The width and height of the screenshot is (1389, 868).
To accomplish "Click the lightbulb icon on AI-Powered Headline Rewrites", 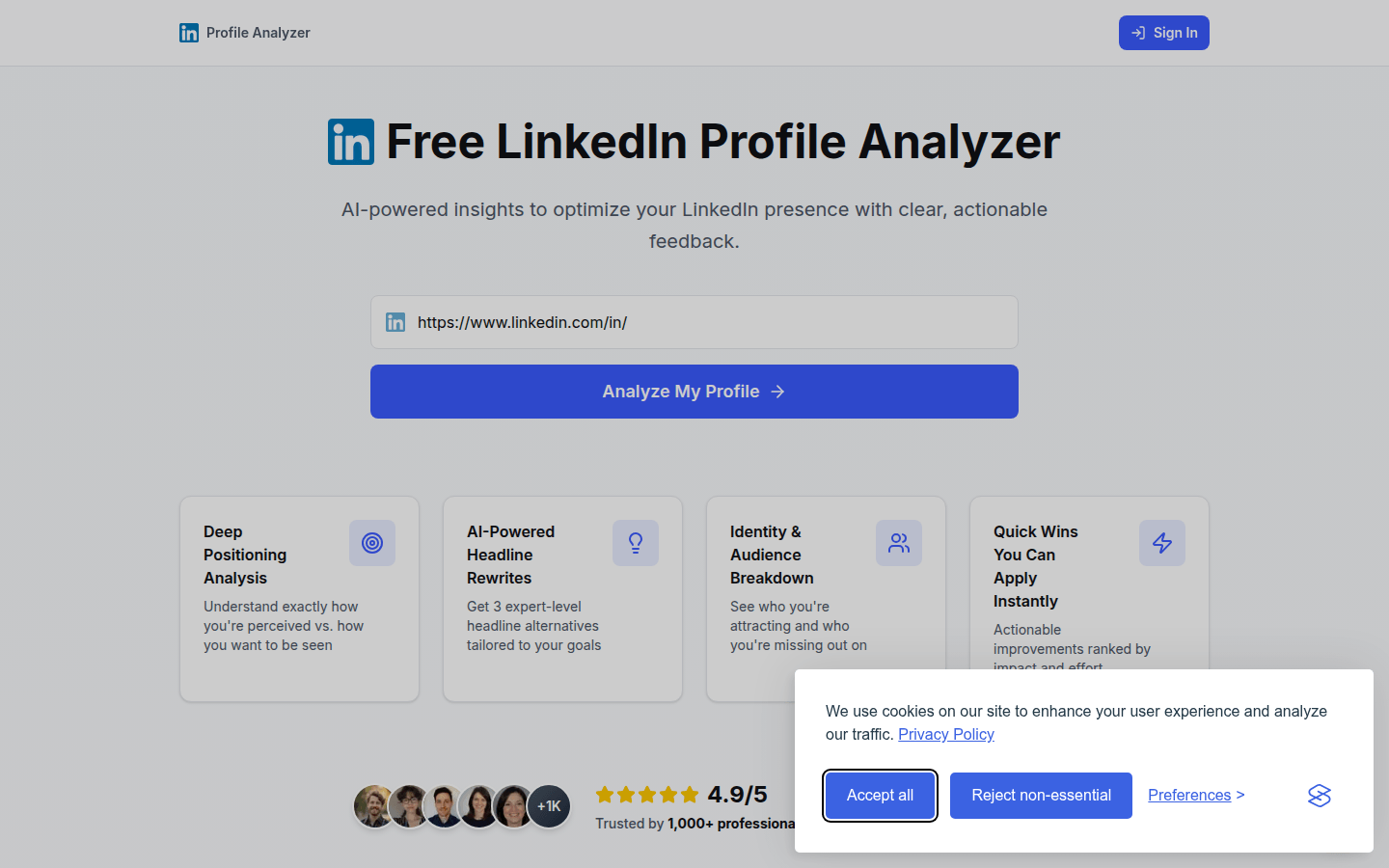I will click(x=636, y=543).
